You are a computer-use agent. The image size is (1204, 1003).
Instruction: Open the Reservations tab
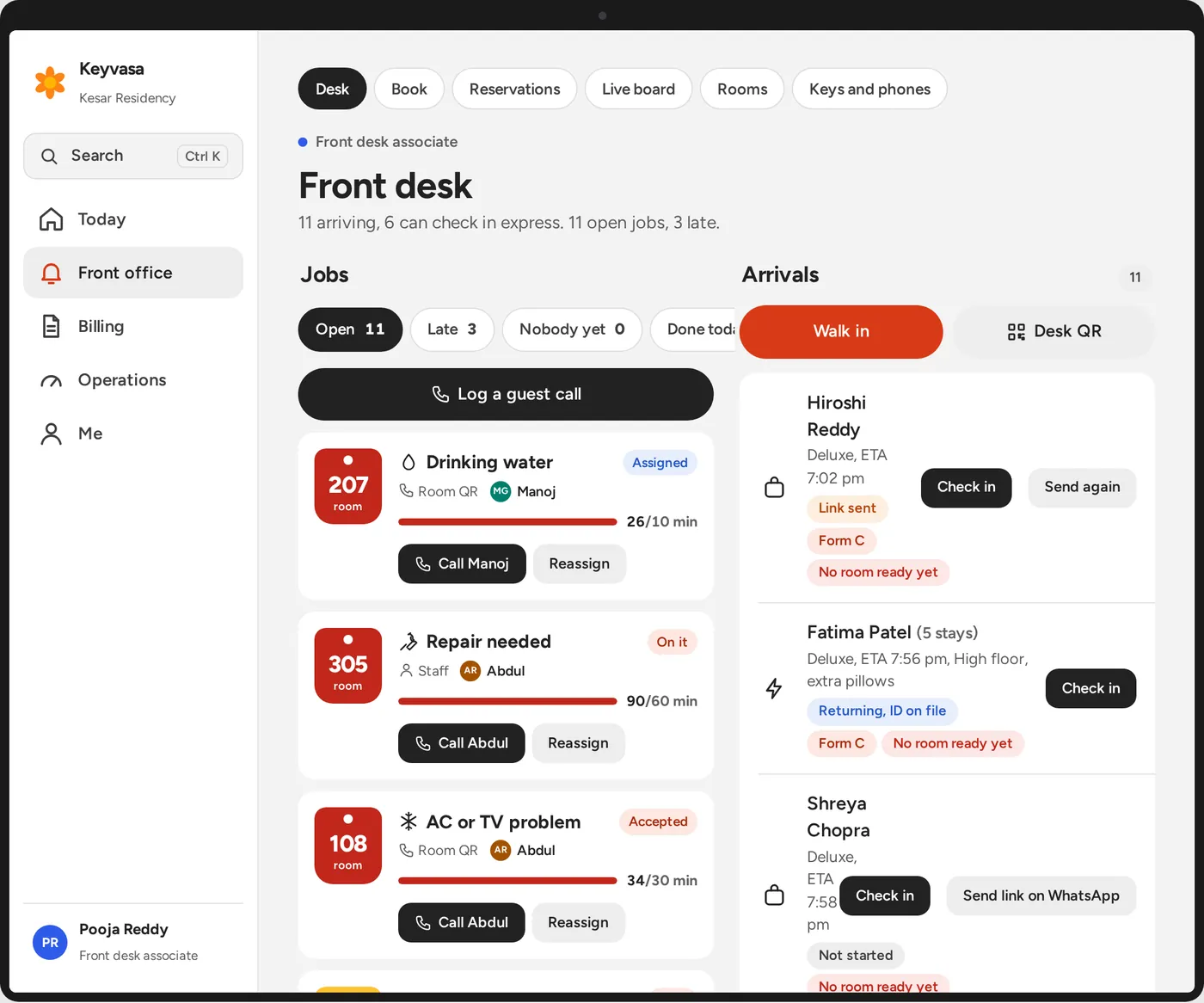tap(515, 89)
